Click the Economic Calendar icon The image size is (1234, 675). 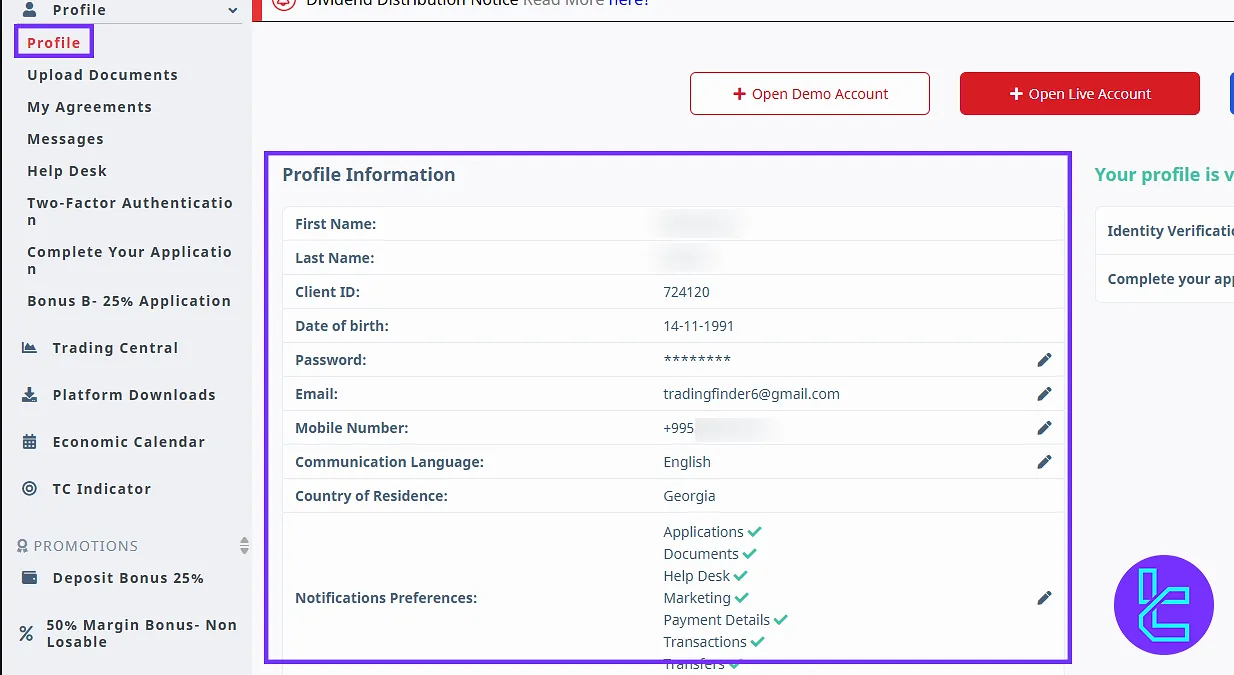pyautogui.click(x=30, y=442)
